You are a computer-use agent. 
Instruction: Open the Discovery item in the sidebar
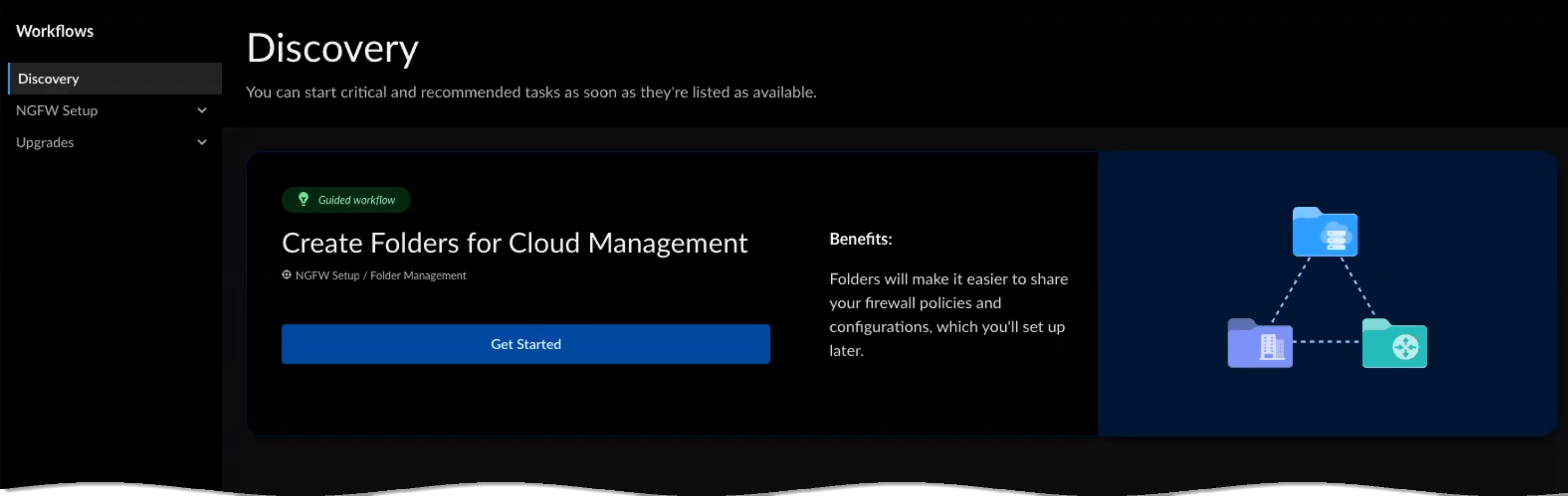49,79
